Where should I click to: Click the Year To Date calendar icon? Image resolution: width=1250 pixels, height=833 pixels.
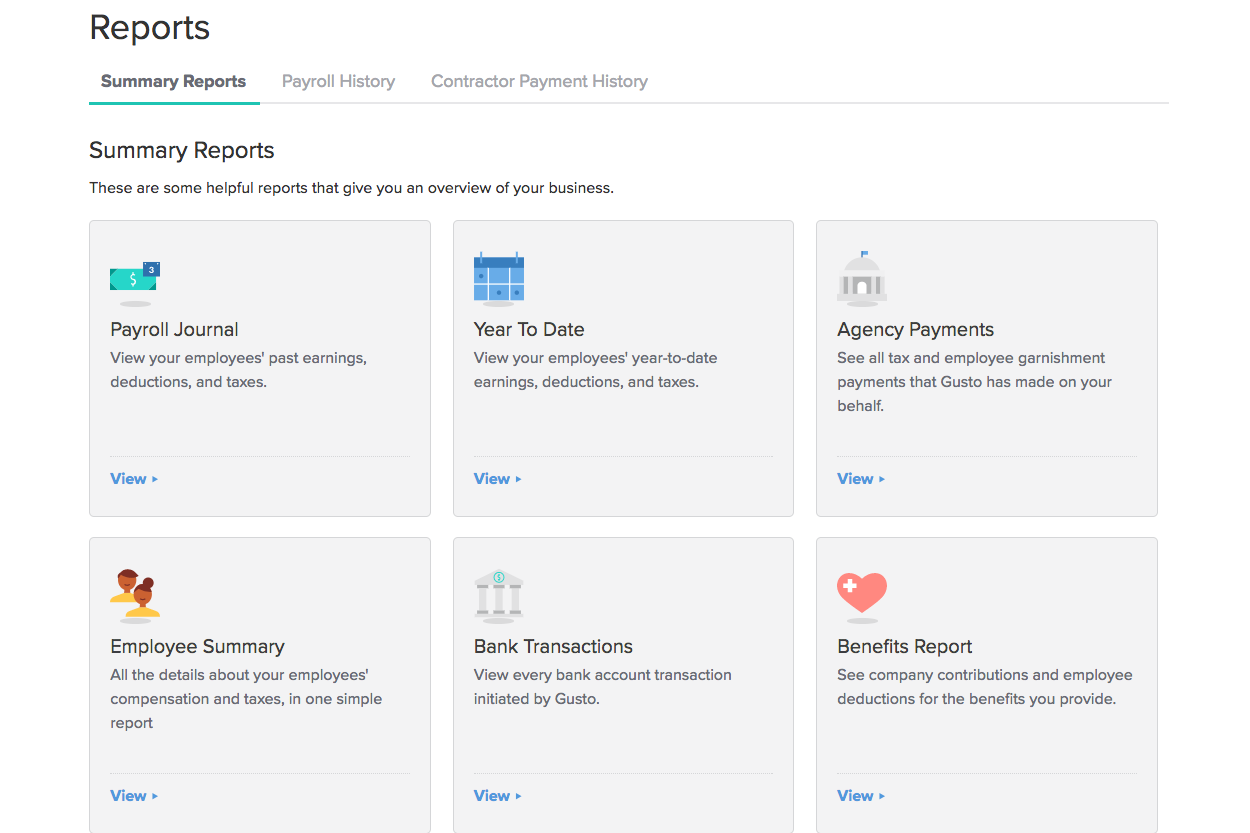click(x=498, y=278)
